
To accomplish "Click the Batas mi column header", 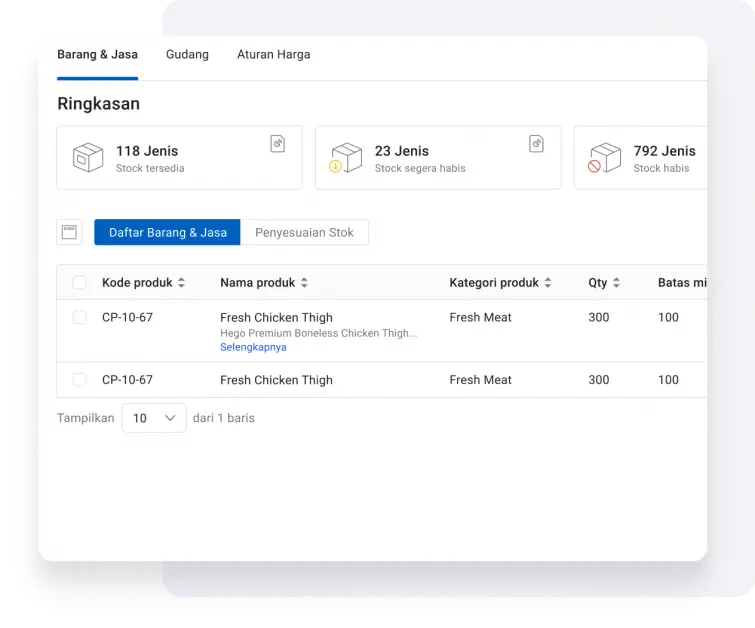I will tap(682, 283).
